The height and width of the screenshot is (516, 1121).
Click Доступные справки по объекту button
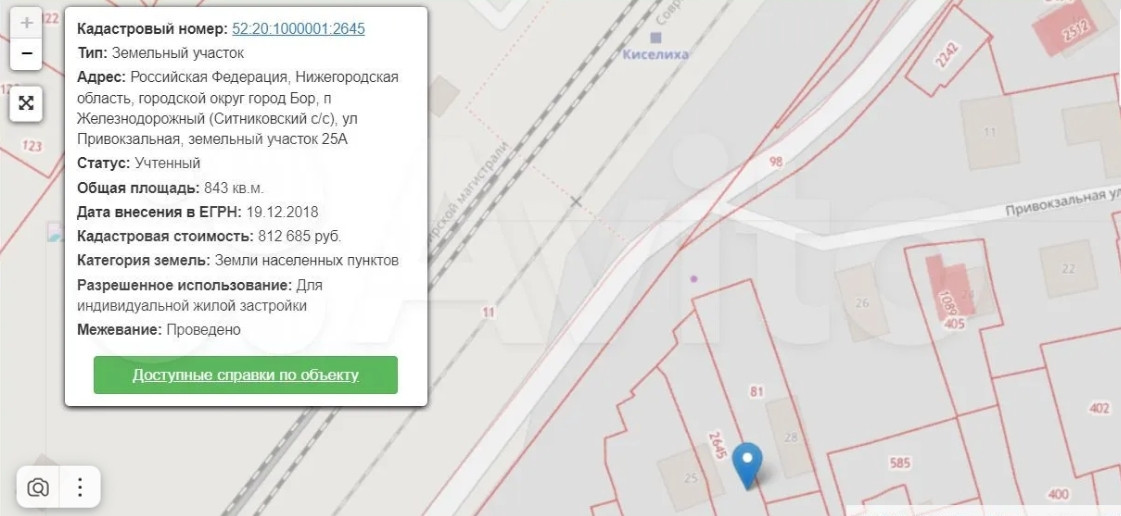245,375
